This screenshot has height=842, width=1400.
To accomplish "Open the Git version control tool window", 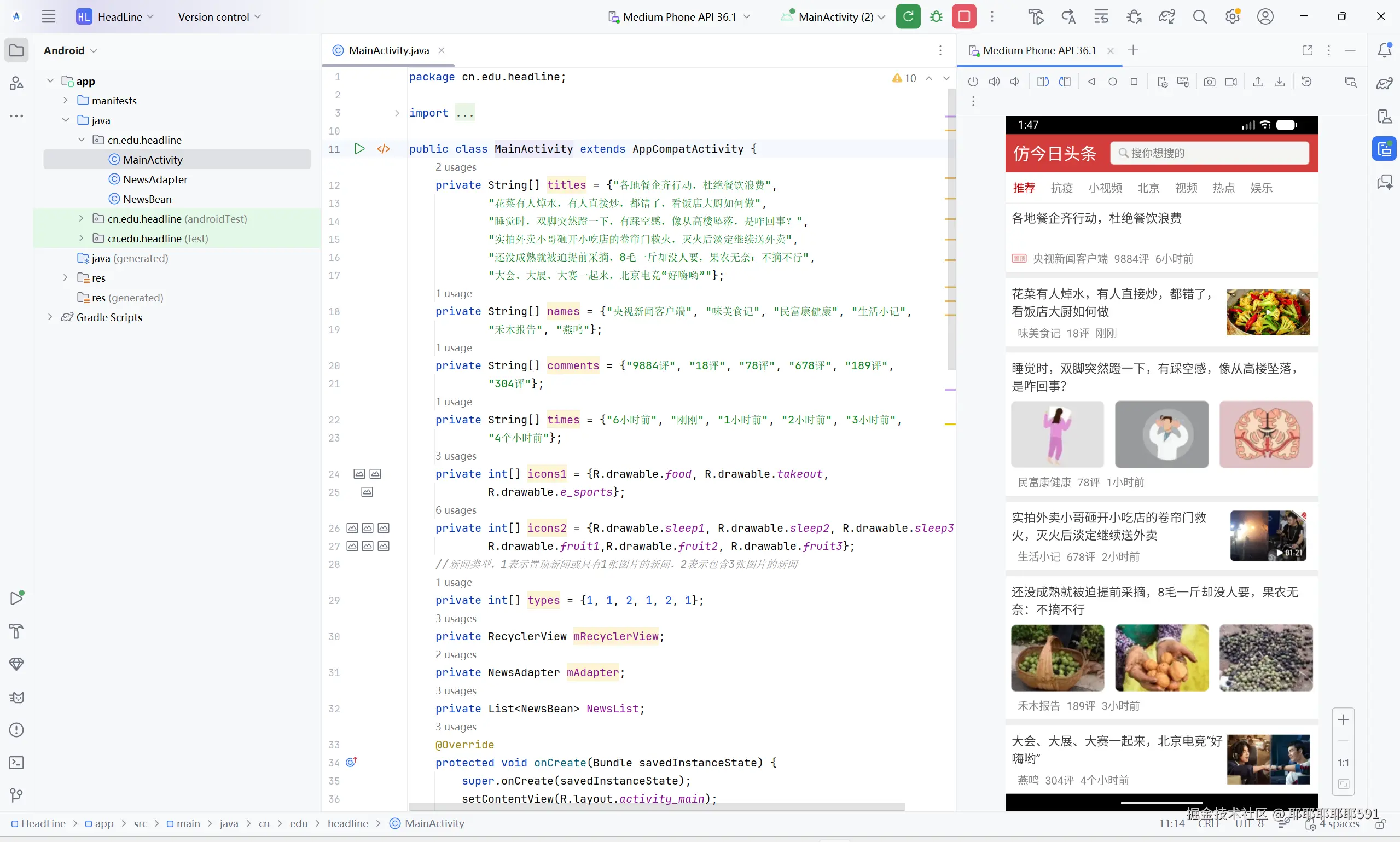I will pyautogui.click(x=16, y=795).
